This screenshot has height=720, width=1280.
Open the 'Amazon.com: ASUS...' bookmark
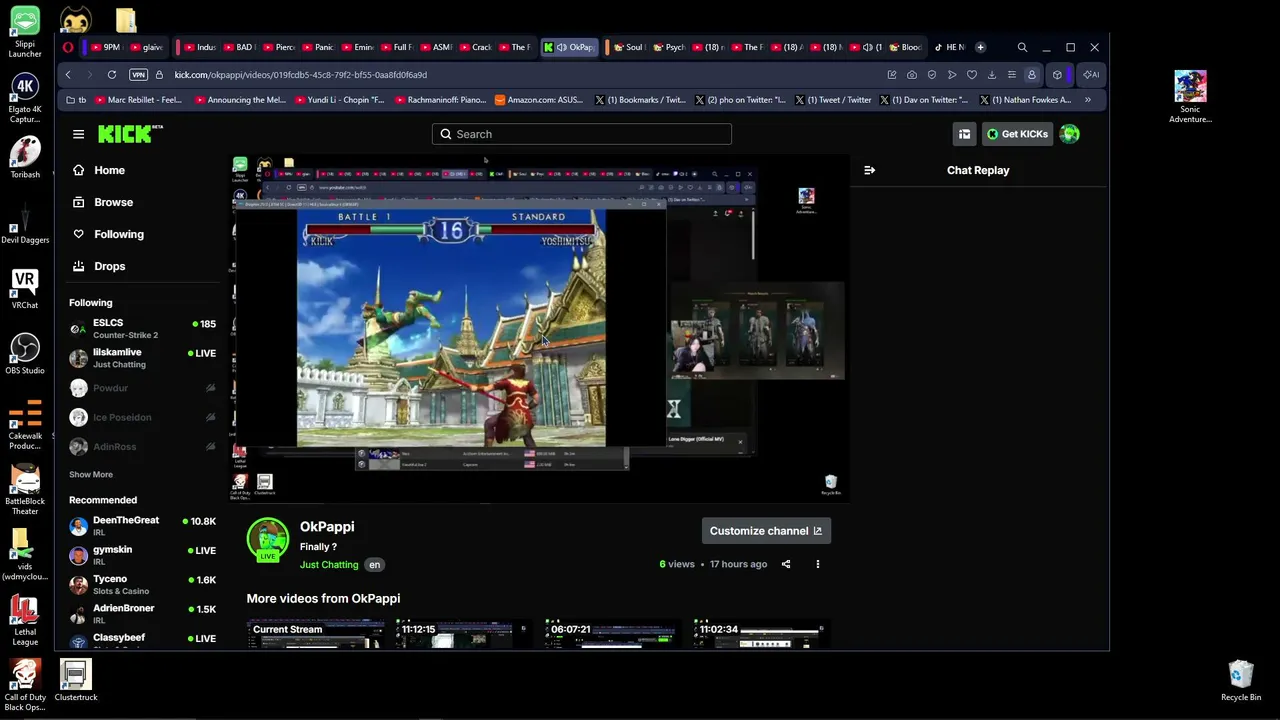coord(538,100)
